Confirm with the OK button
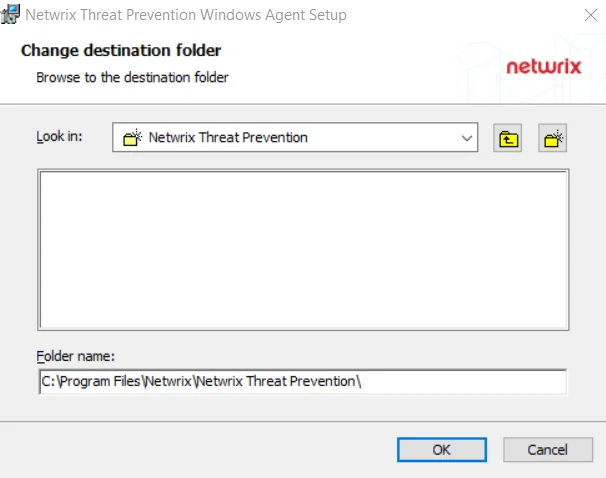This screenshot has height=478, width=606. click(x=442, y=449)
